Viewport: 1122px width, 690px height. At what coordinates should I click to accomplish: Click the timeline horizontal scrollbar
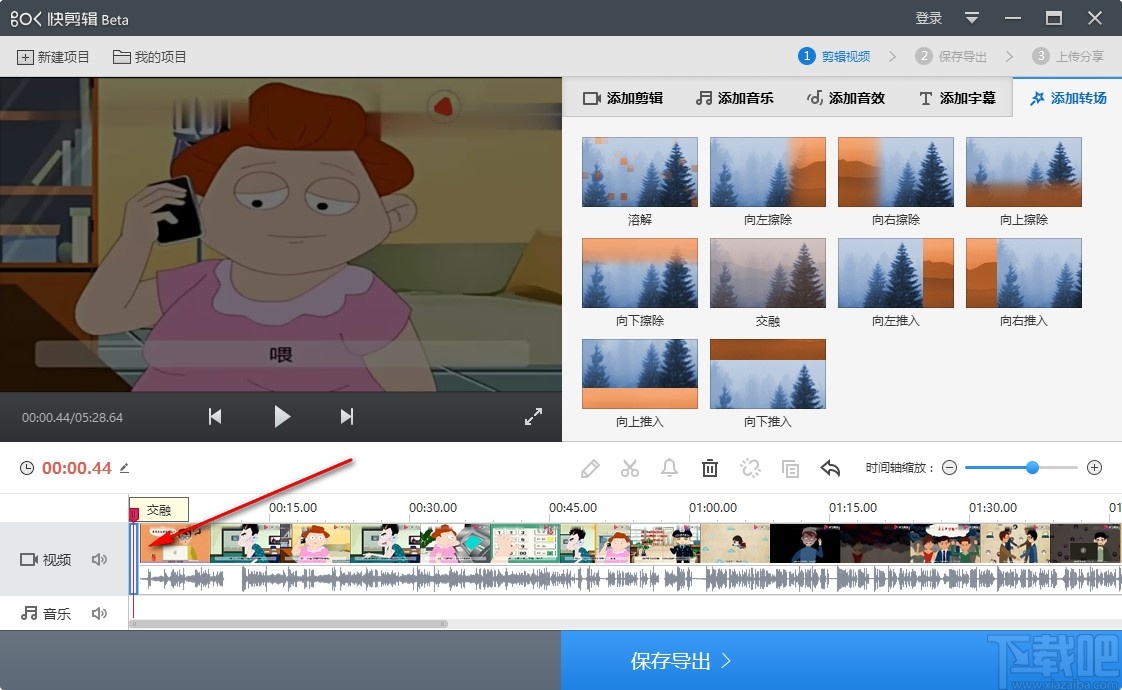[288, 624]
